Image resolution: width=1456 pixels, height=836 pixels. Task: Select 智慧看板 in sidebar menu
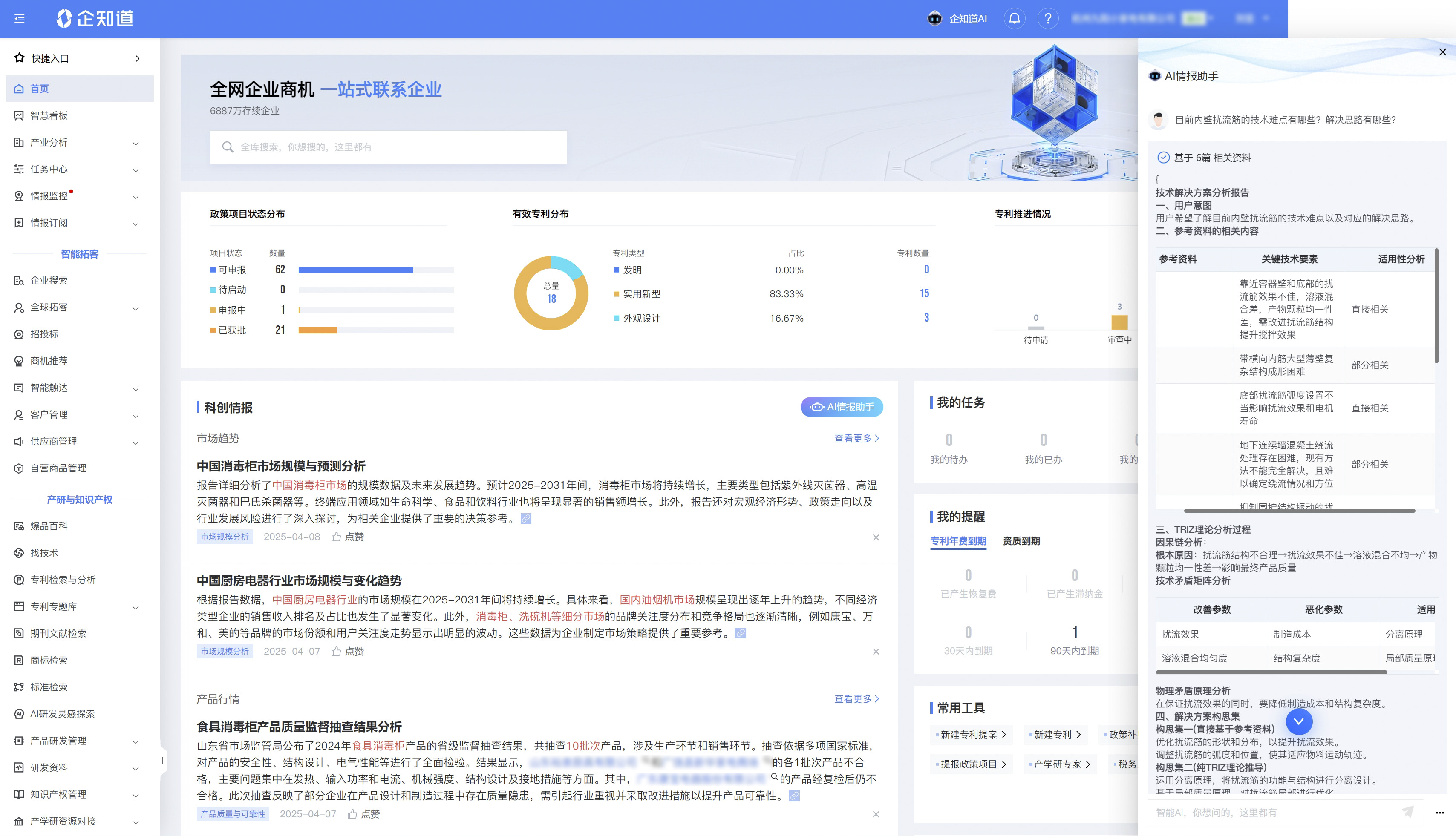49,115
